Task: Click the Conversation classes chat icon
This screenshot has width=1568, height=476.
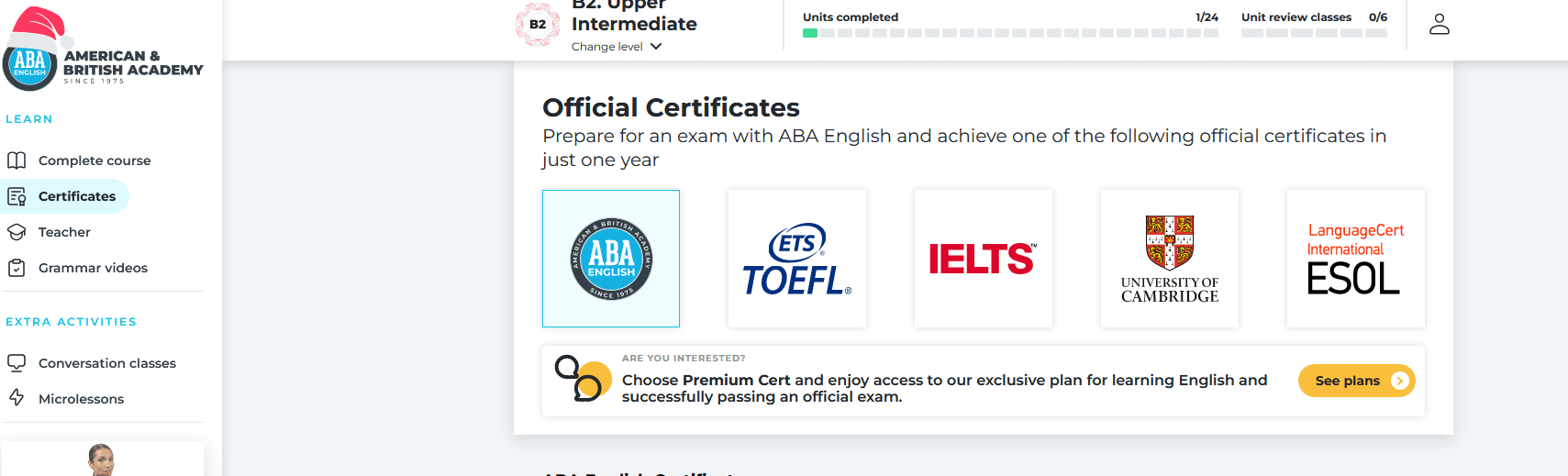Action: [17, 363]
